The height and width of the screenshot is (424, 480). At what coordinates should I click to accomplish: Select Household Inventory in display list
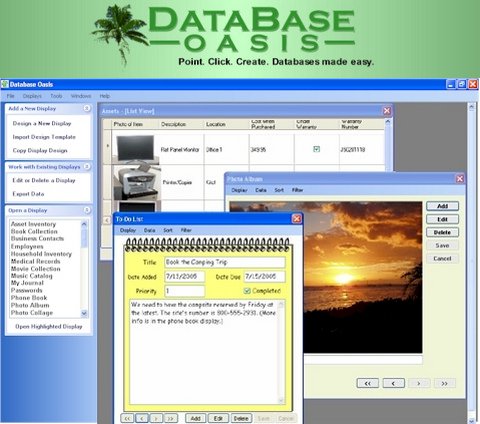(41, 254)
